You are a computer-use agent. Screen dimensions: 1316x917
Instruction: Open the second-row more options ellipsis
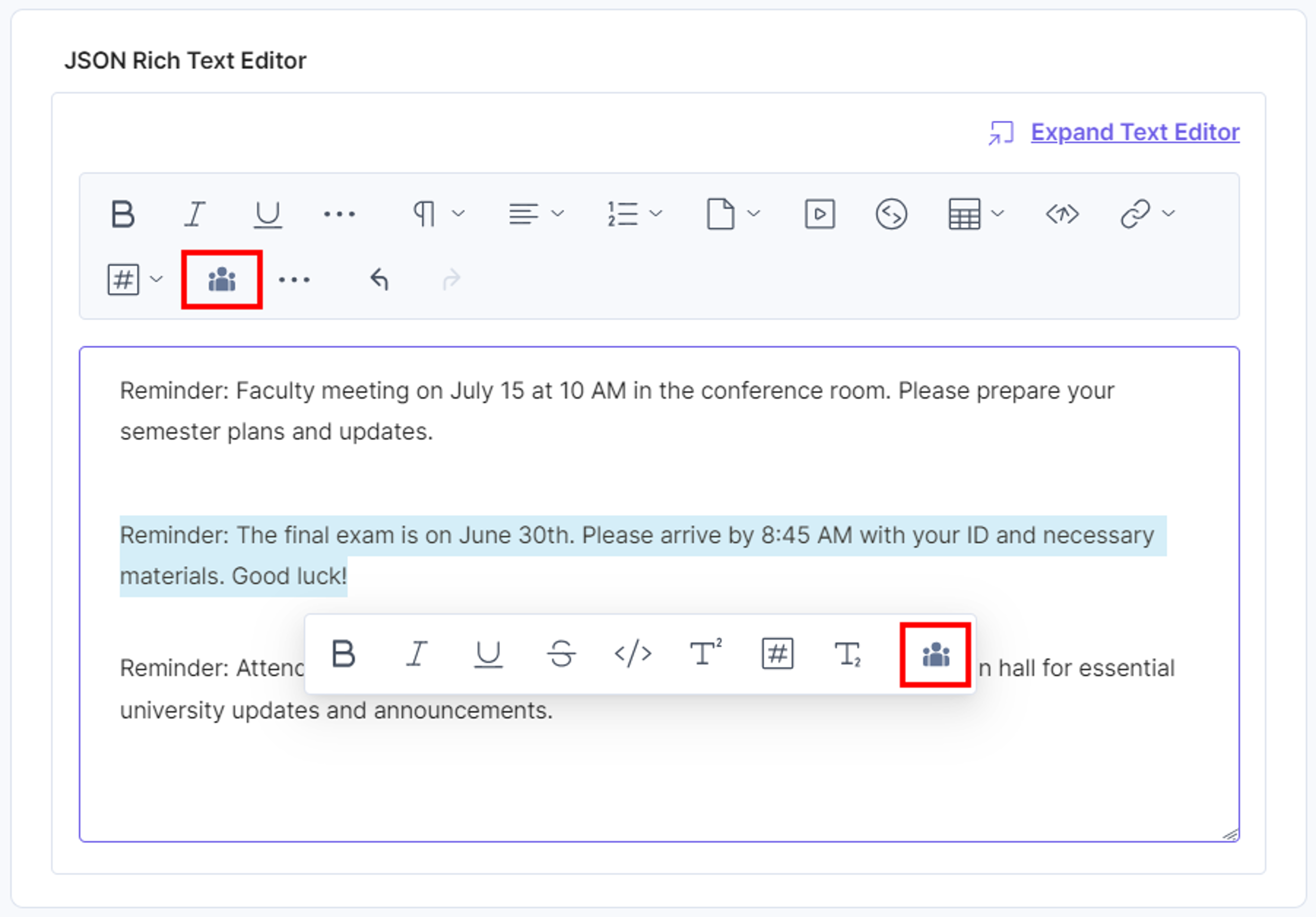tap(294, 280)
